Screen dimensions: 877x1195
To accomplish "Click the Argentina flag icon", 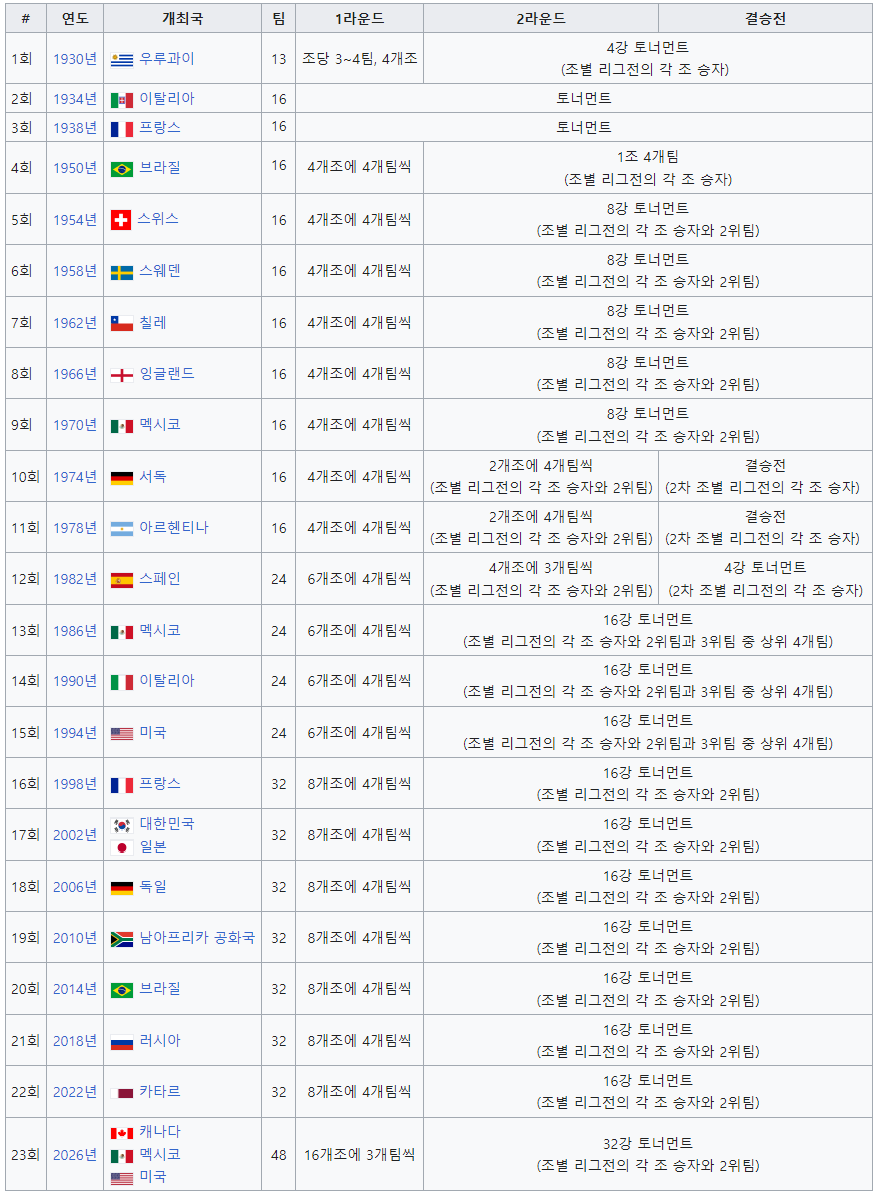I will pos(122,529).
